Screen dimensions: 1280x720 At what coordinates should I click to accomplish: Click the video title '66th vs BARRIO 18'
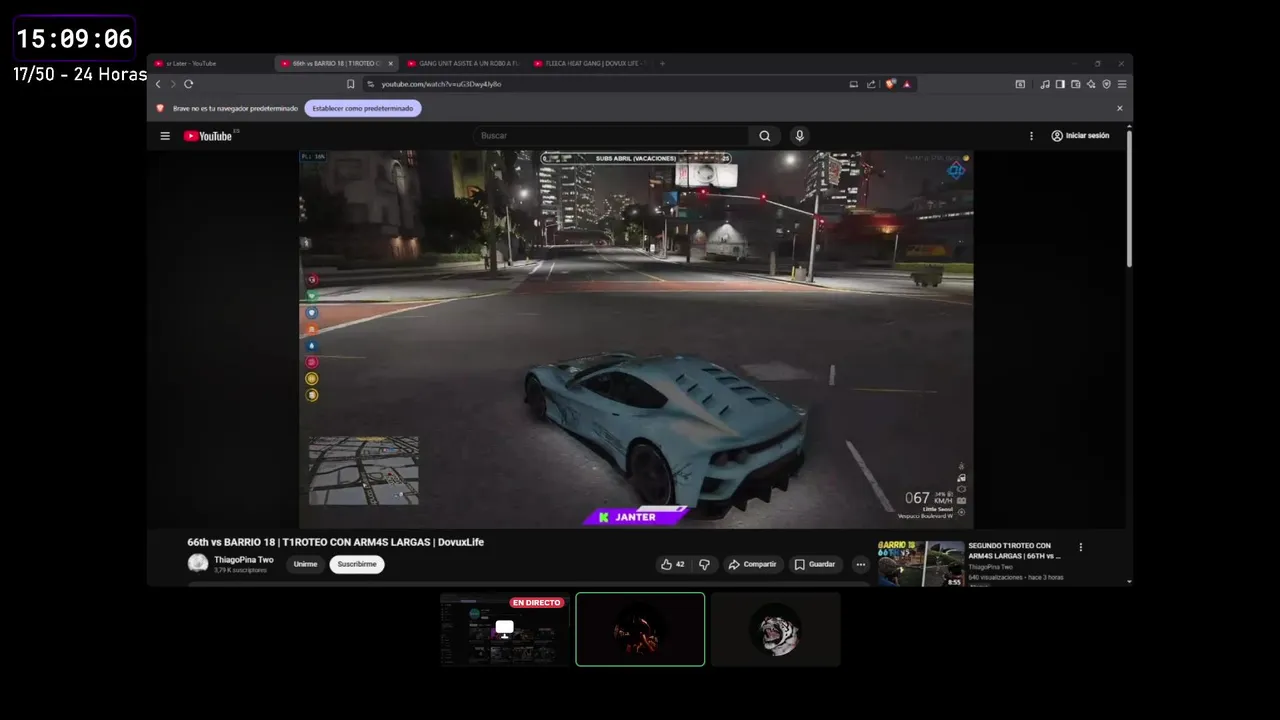(x=335, y=542)
